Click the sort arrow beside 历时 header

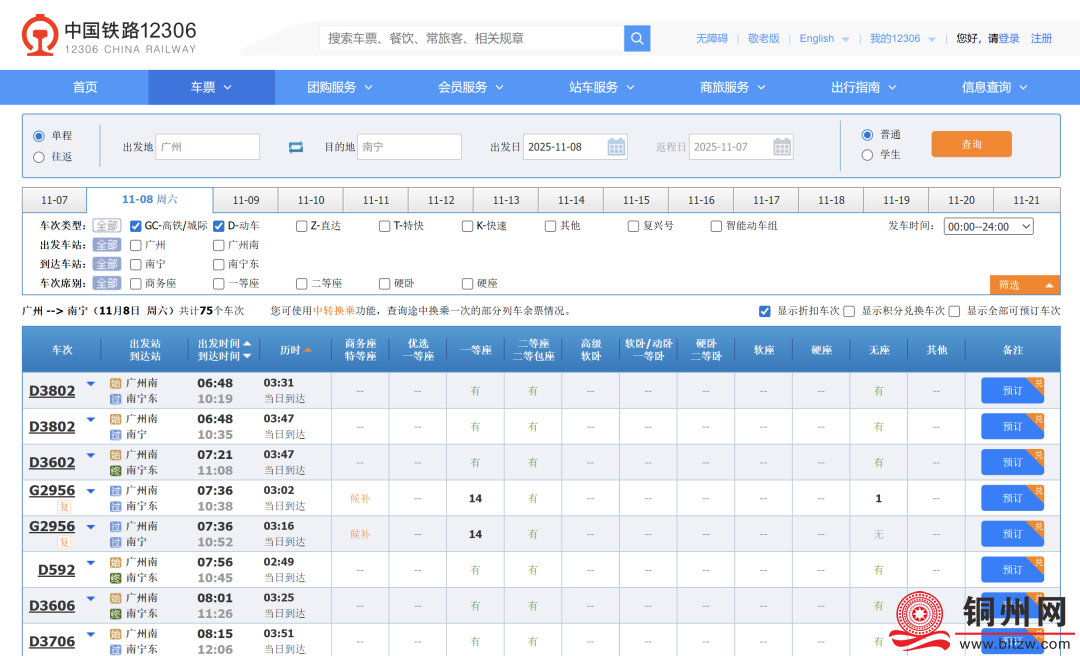tap(308, 350)
